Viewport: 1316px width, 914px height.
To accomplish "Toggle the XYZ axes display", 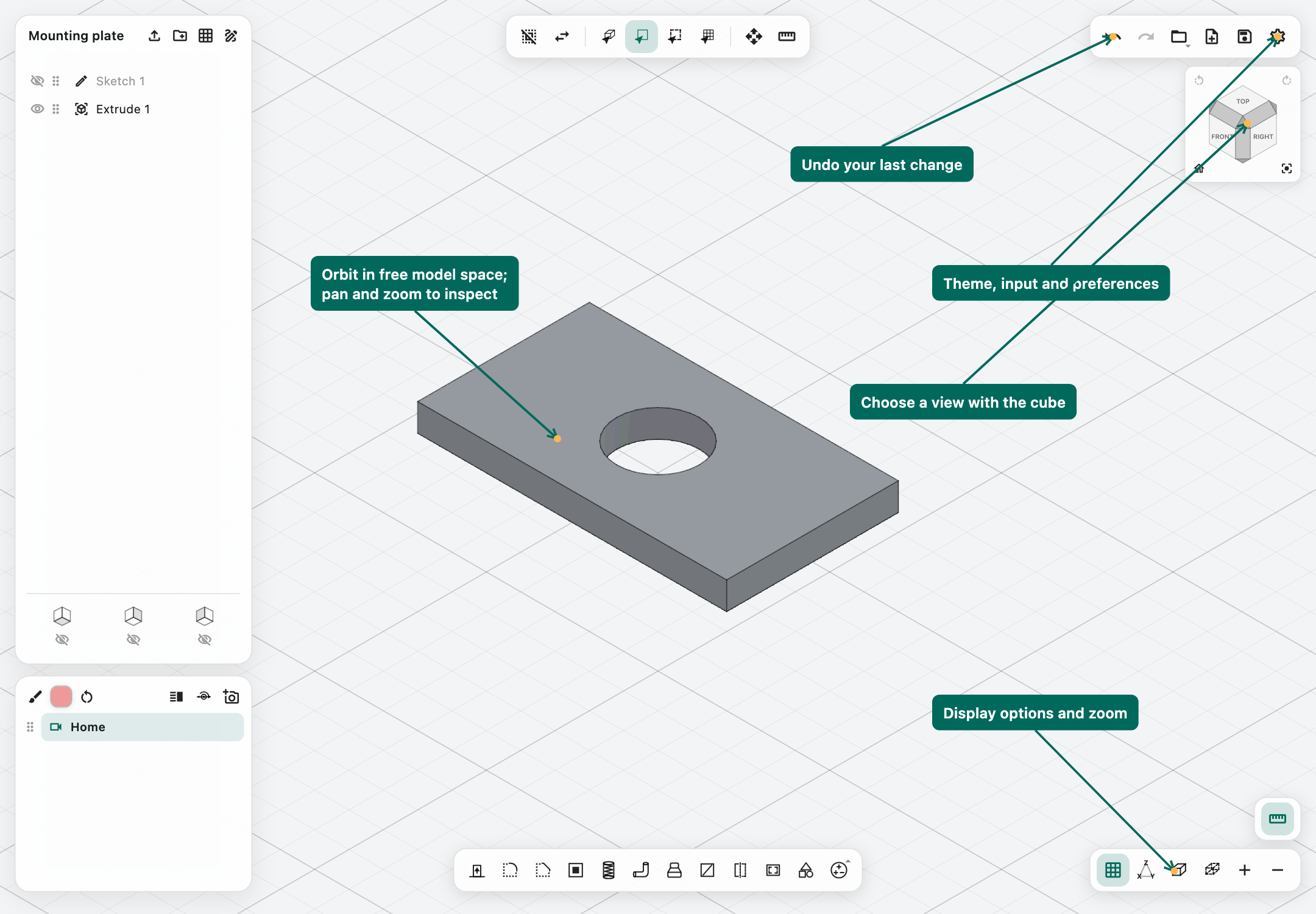I will click(x=1146, y=870).
